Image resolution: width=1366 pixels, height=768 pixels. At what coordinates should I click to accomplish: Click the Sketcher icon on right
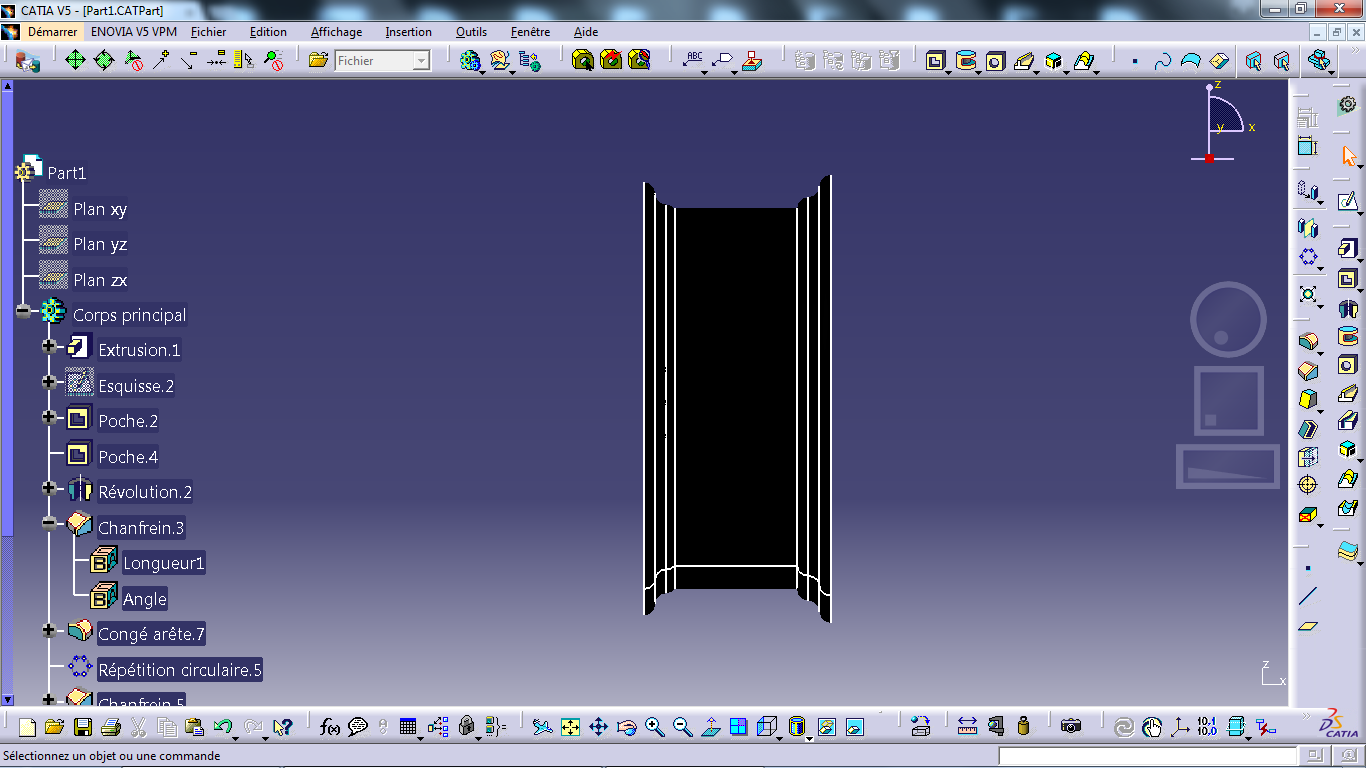(x=1347, y=203)
